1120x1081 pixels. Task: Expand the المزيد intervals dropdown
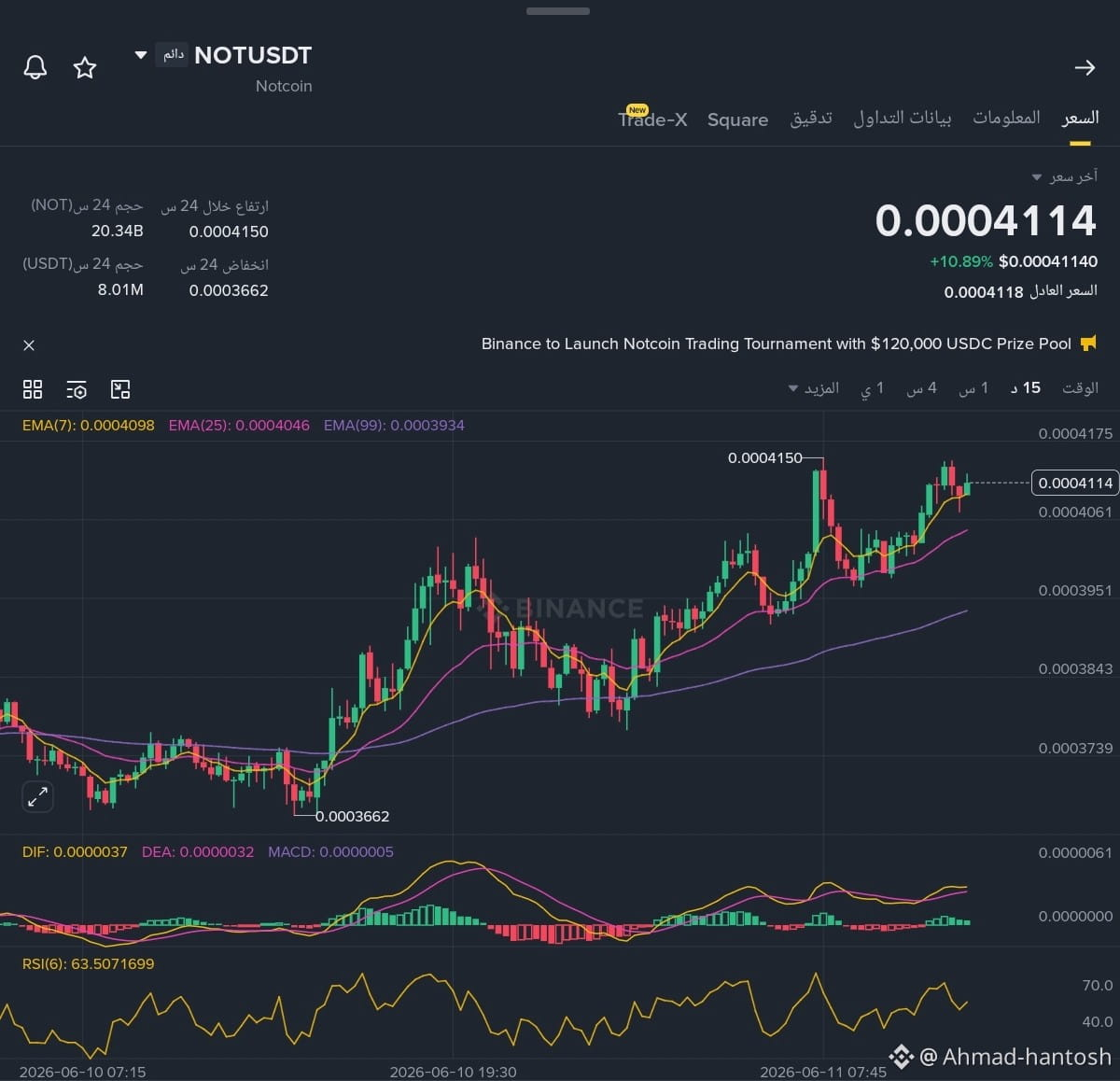[814, 387]
